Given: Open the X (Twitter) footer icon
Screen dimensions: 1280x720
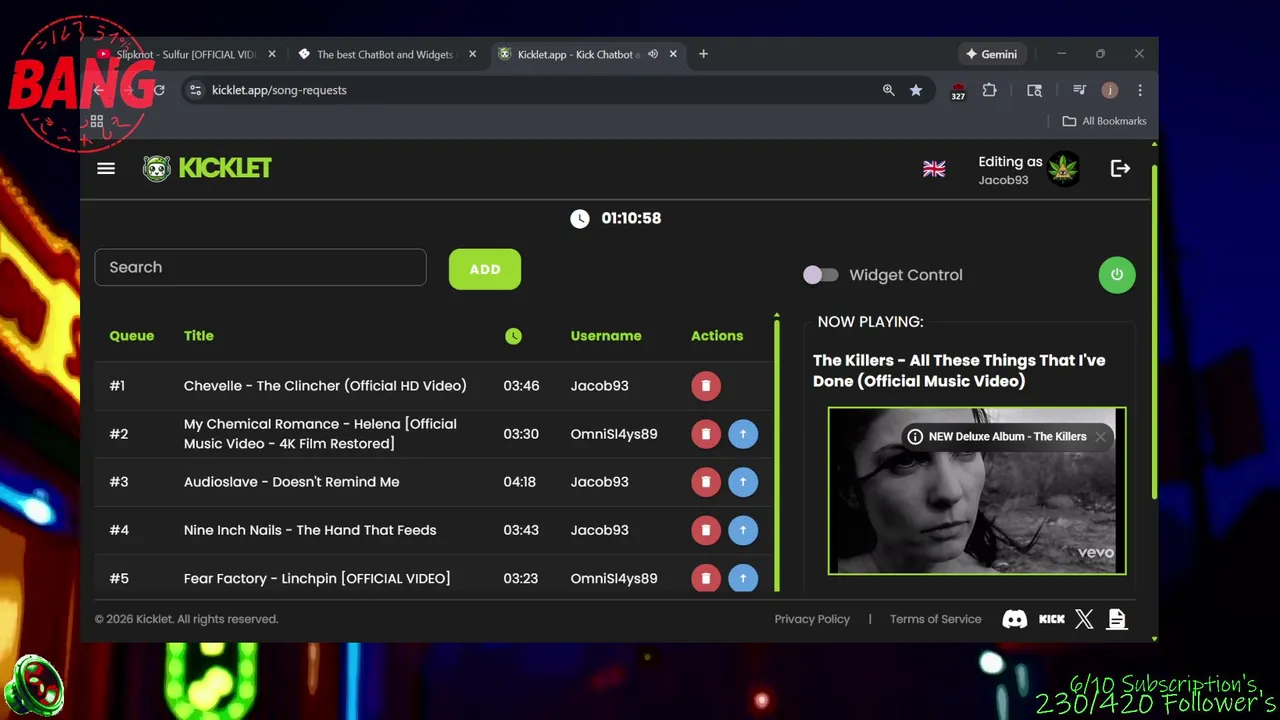Looking at the screenshot, I should [x=1084, y=619].
